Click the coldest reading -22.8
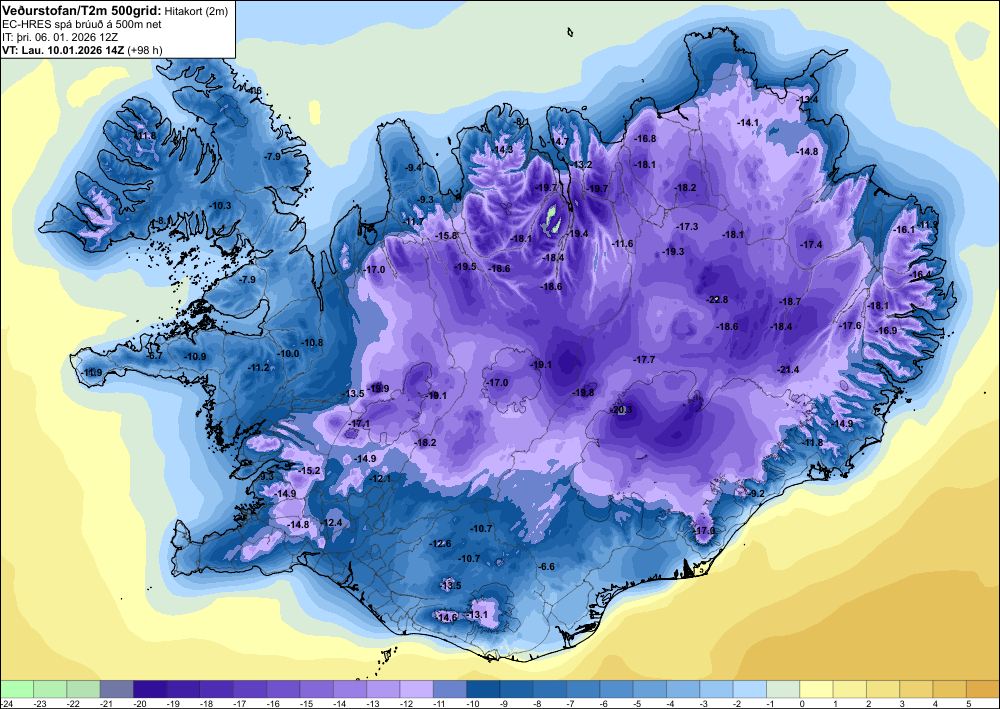The height and width of the screenshot is (709, 1000). coord(717,299)
